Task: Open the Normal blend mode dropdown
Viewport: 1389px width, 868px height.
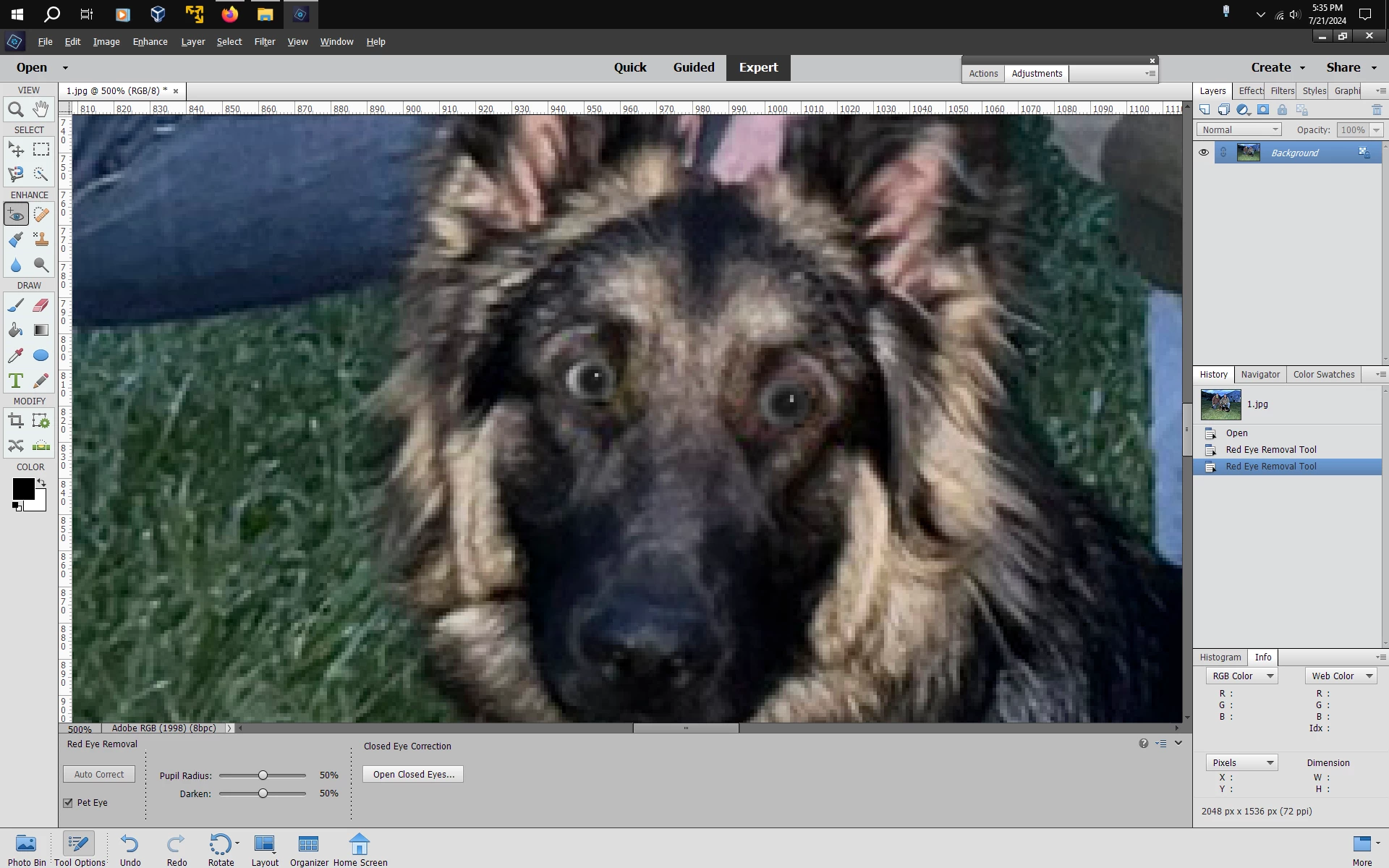Action: [x=1239, y=130]
